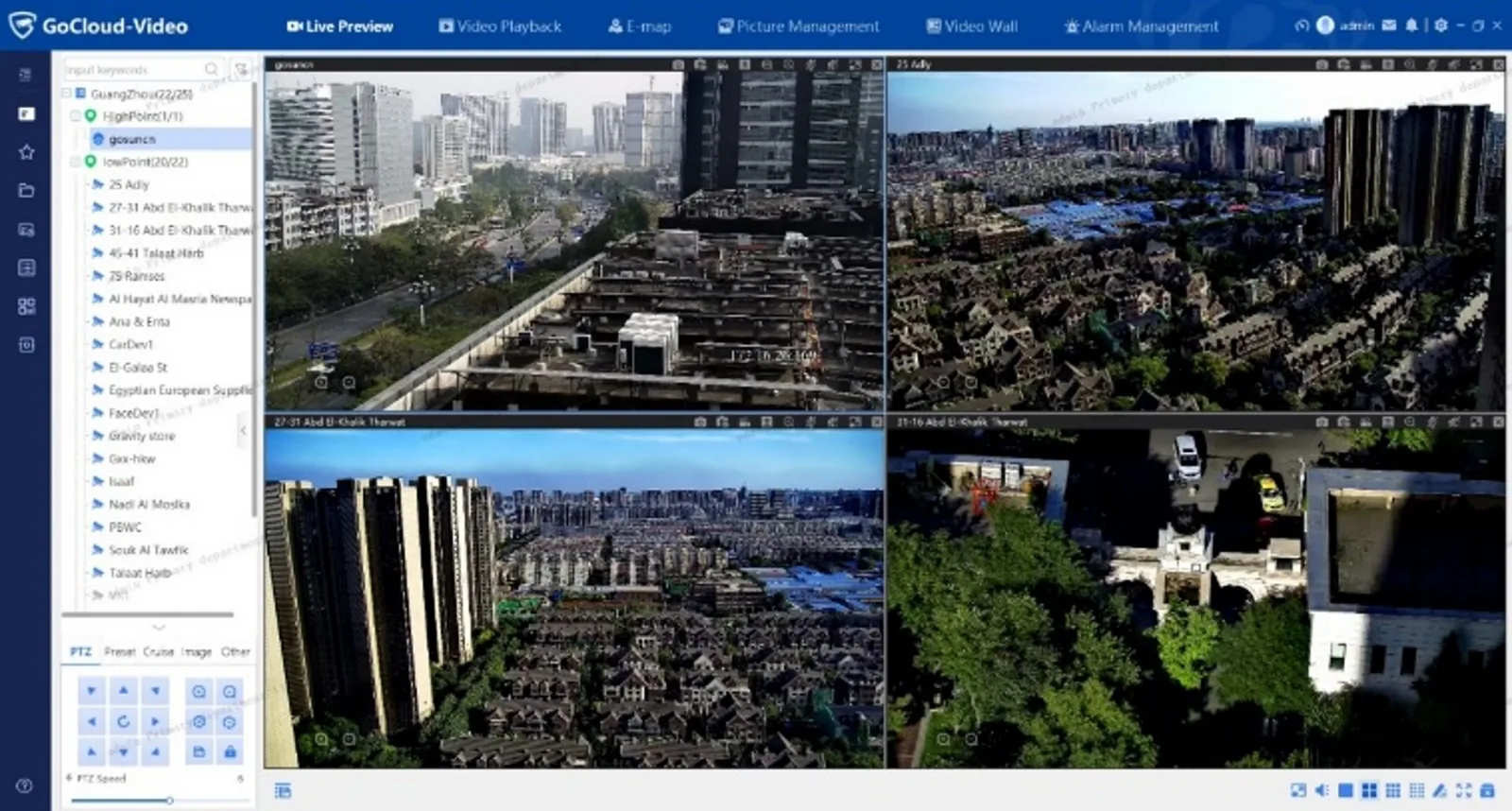Image resolution: width=1512 pixels, height=811 pixels.
Task: Select the CarDev1 device
Action: [x=130, y=344]
